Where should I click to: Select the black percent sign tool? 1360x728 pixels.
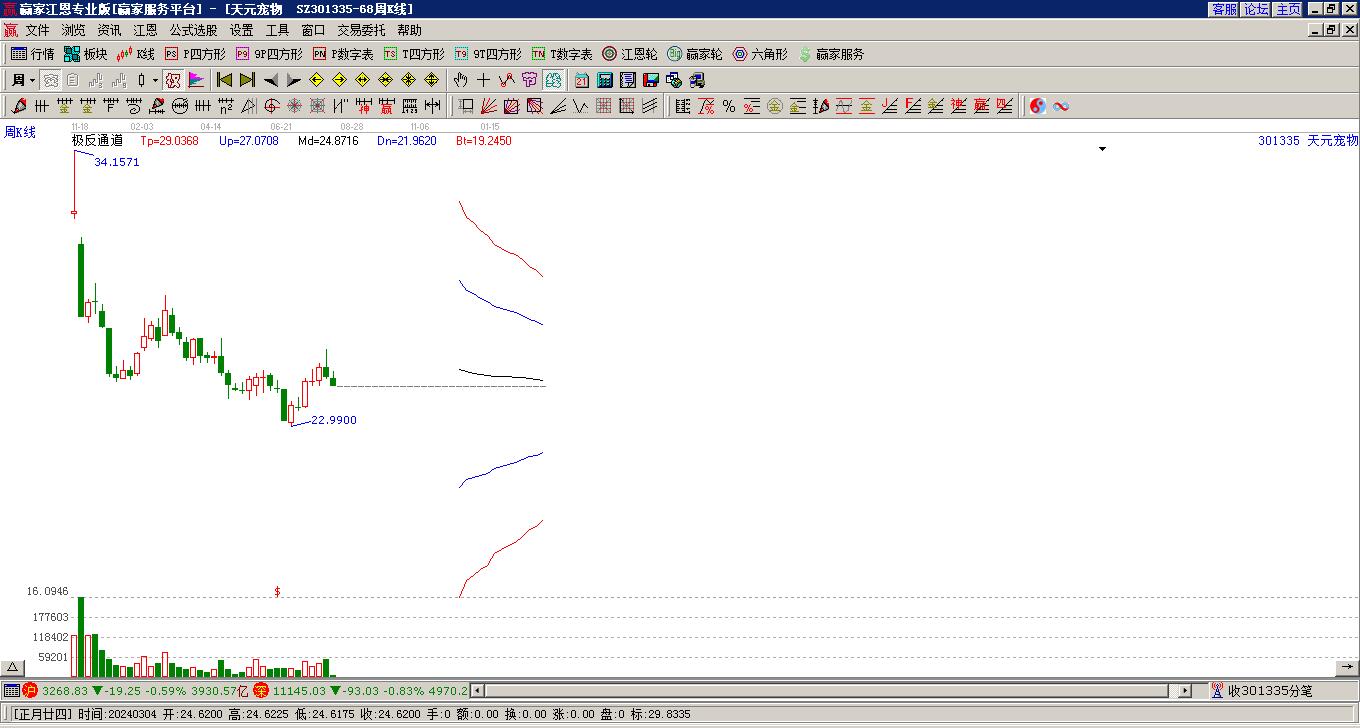[x=728, y=106]
